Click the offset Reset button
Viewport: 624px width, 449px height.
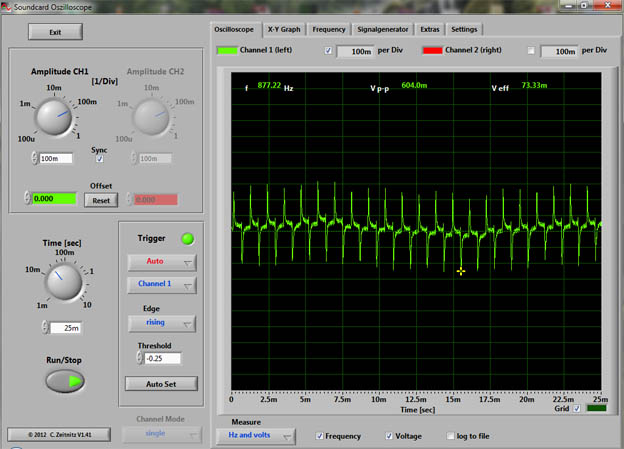(x=100, y=200)
